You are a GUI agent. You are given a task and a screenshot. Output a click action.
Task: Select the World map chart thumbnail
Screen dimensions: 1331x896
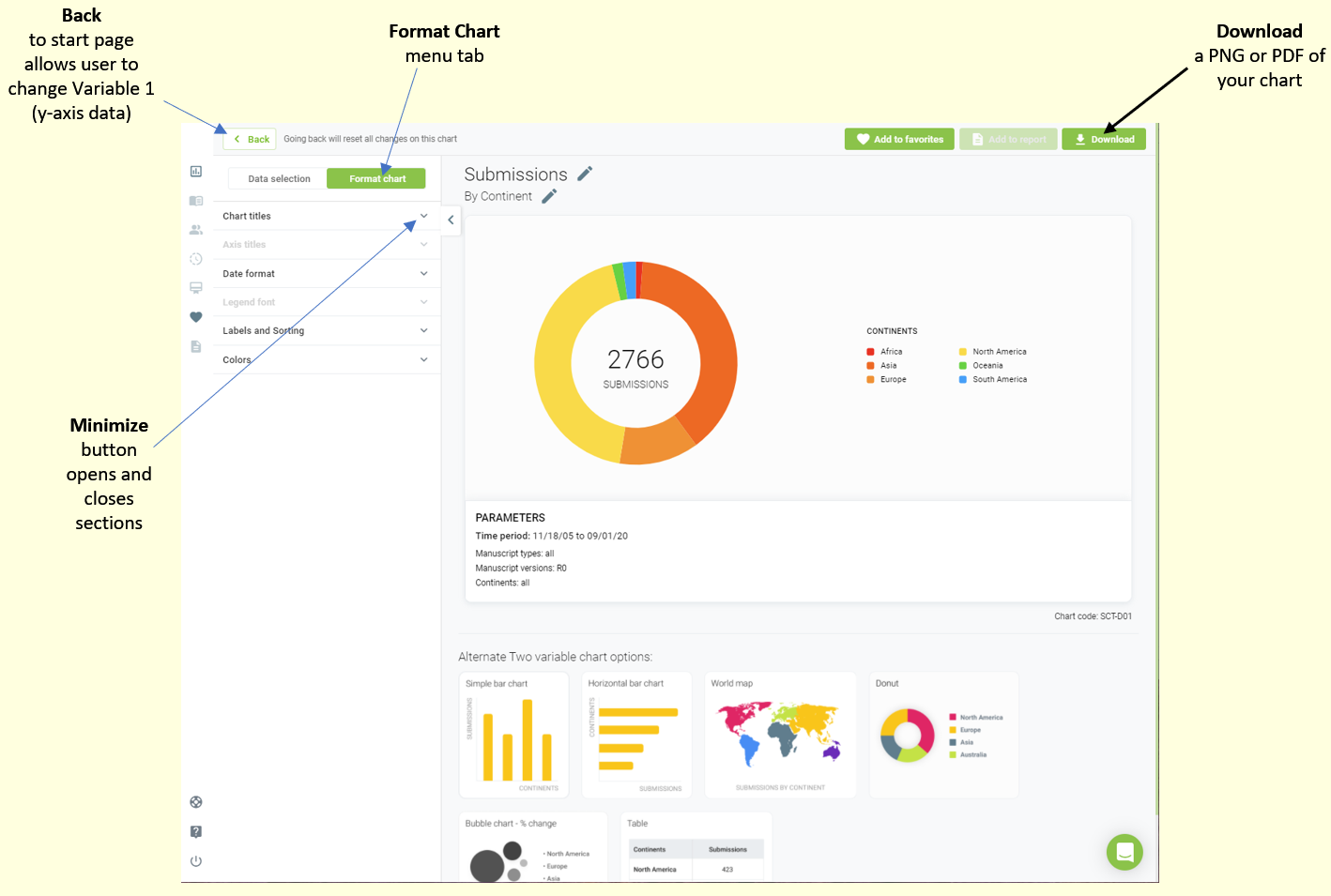780,735
